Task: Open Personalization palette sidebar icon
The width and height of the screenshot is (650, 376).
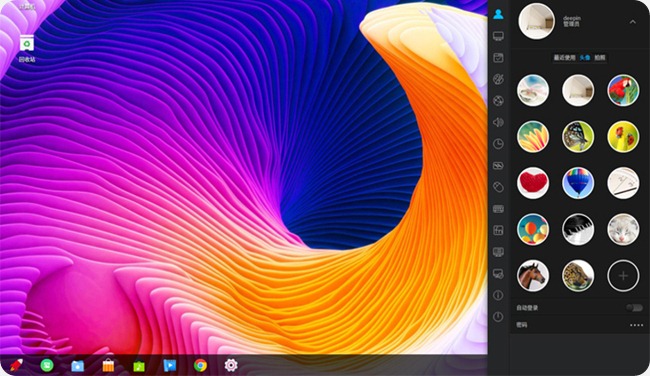Action: click(498, 79)
